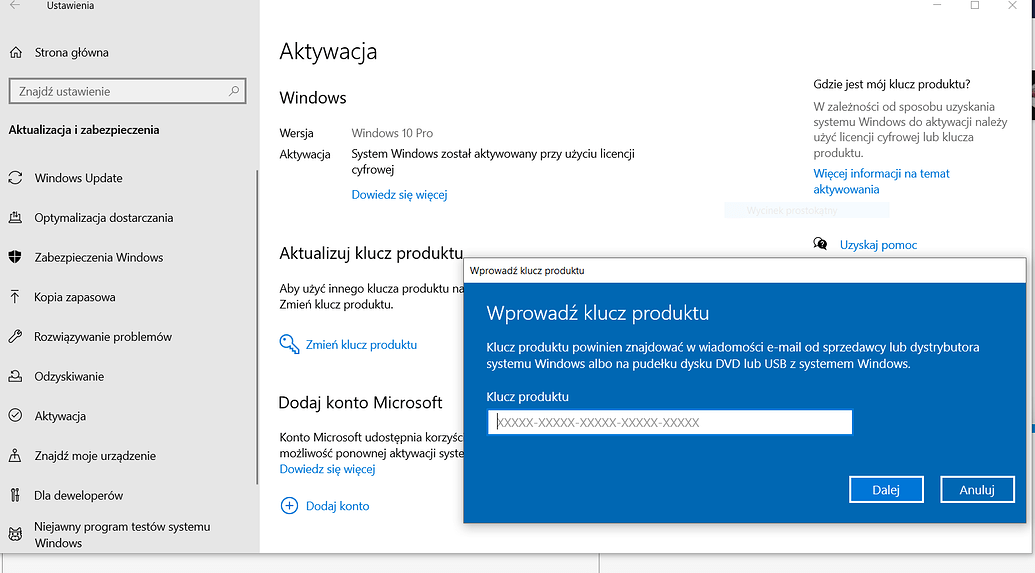
Task: Click the shield icon for Zabezpieczenia Windows
Action: tap(15, 257)
